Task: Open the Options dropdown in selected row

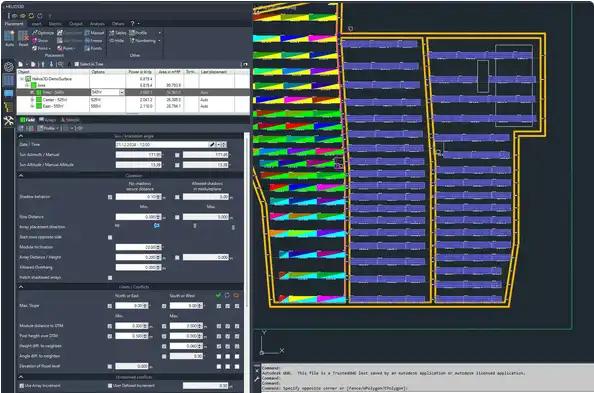Action: coord(122,92)
